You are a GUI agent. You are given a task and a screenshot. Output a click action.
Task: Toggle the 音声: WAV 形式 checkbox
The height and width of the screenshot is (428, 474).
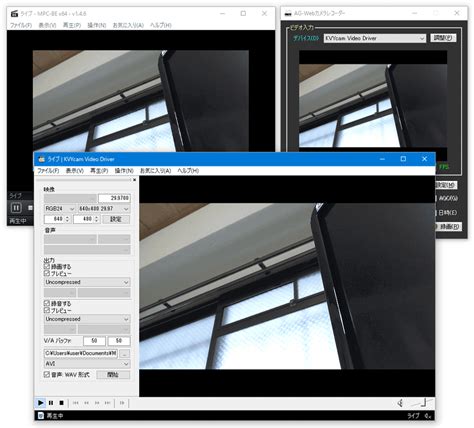pos(47,375)
